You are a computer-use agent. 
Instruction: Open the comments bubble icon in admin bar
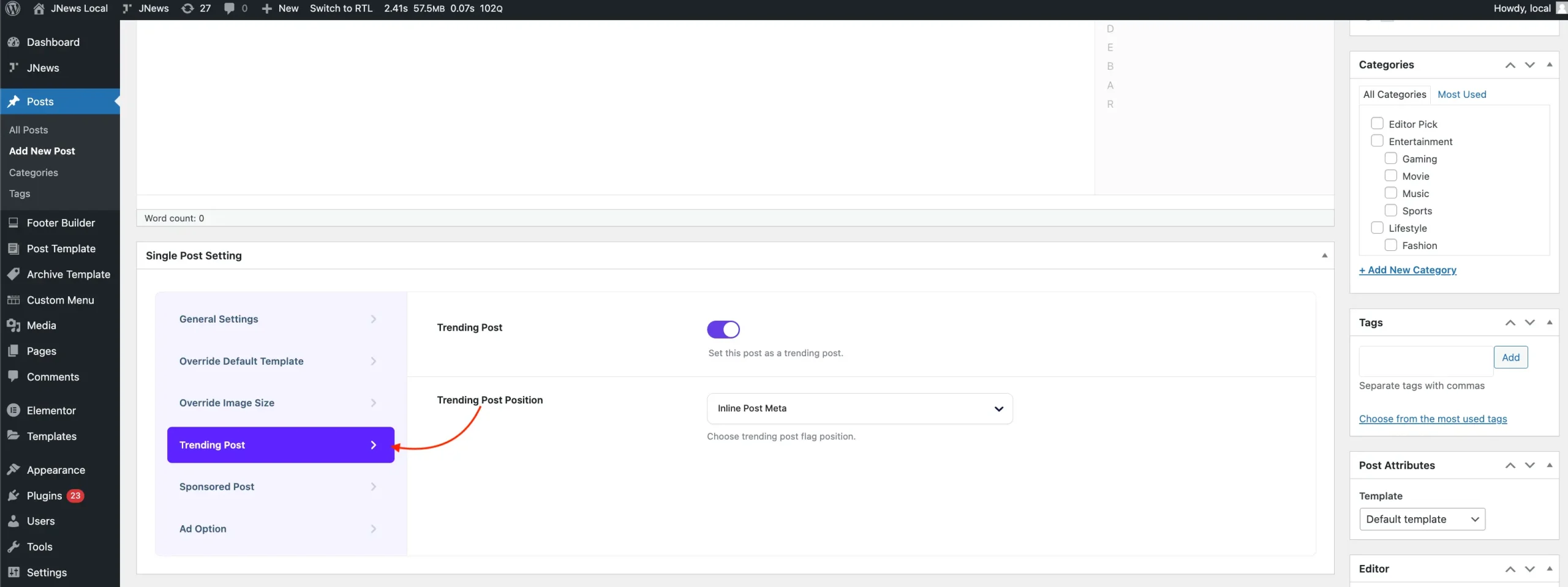(230, 9)
